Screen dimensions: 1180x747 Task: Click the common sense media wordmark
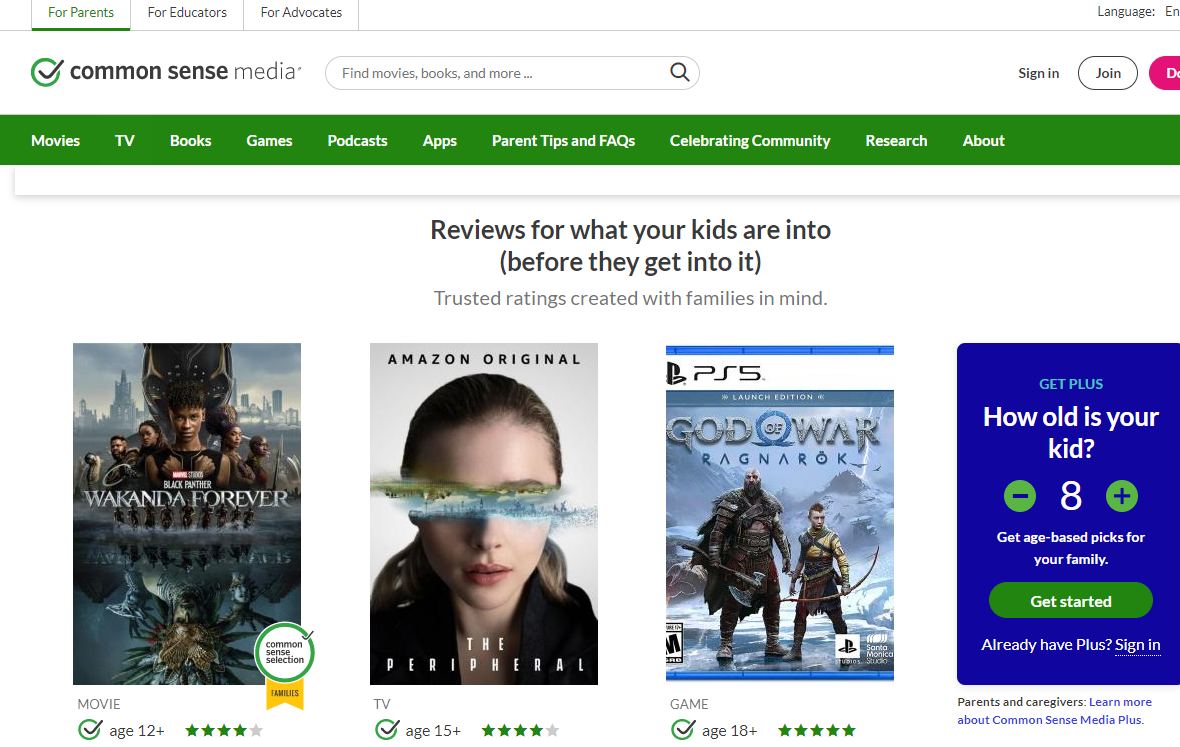pyautogui.click(x=184, y=71)
